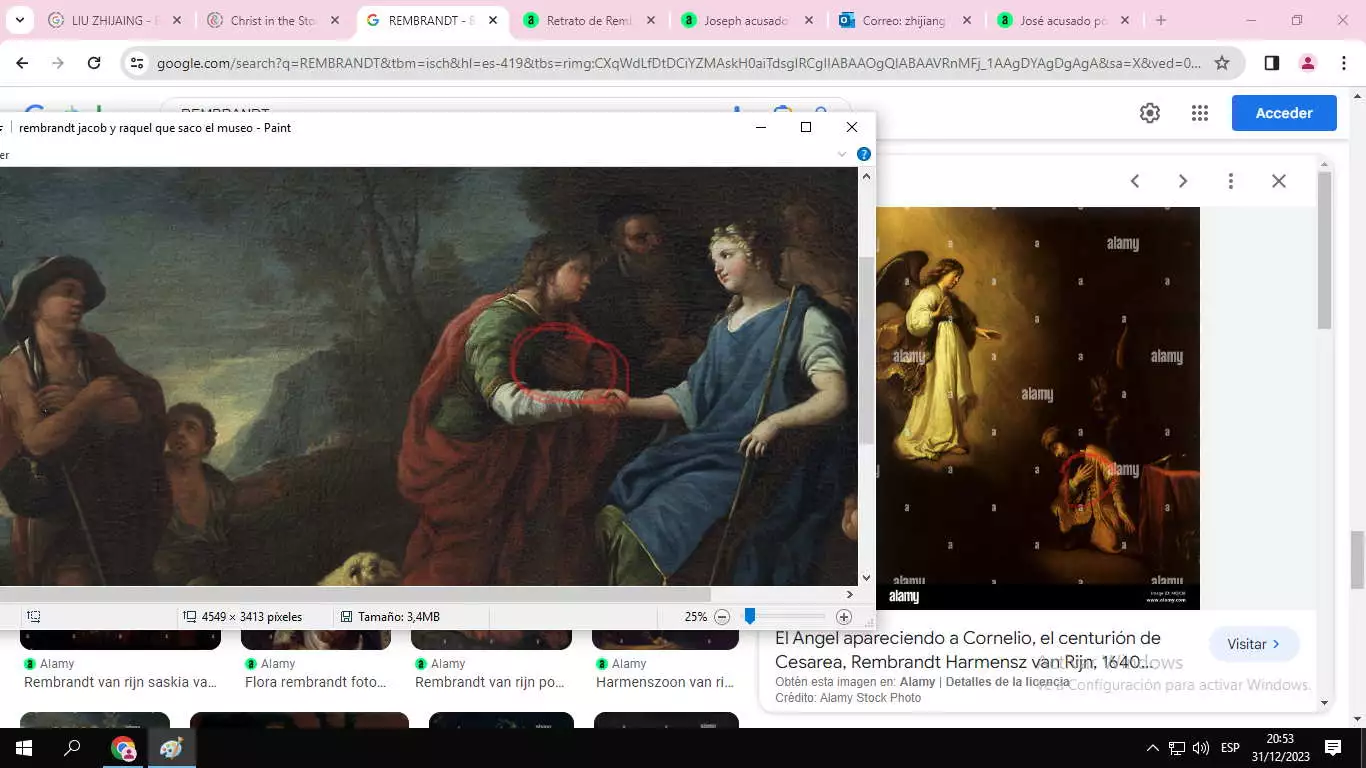Go forward in browser history
1366x768 pixels.
tap(58, 63)
